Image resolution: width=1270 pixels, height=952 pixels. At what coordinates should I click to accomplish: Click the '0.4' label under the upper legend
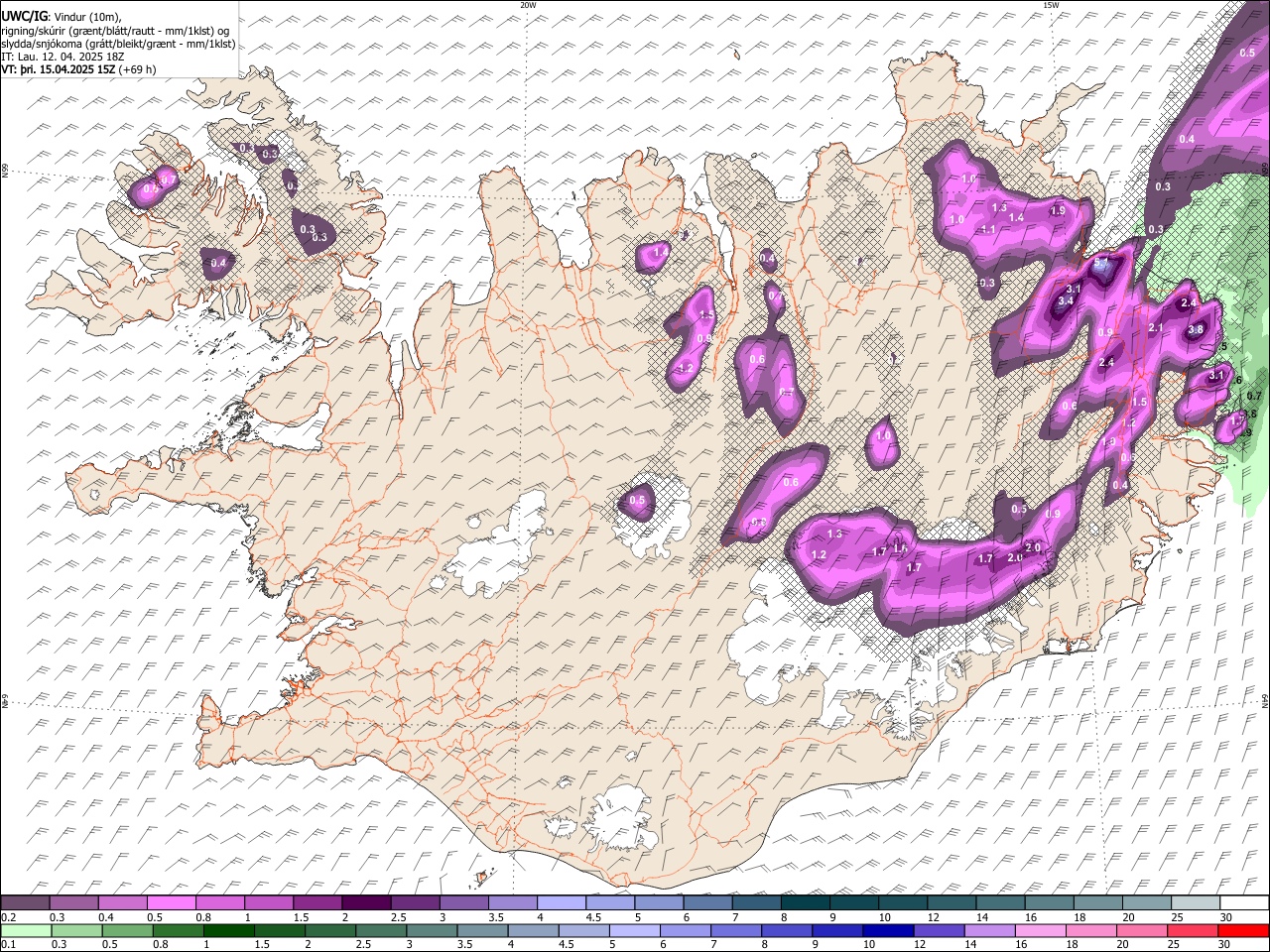click(x=106, y=917)
